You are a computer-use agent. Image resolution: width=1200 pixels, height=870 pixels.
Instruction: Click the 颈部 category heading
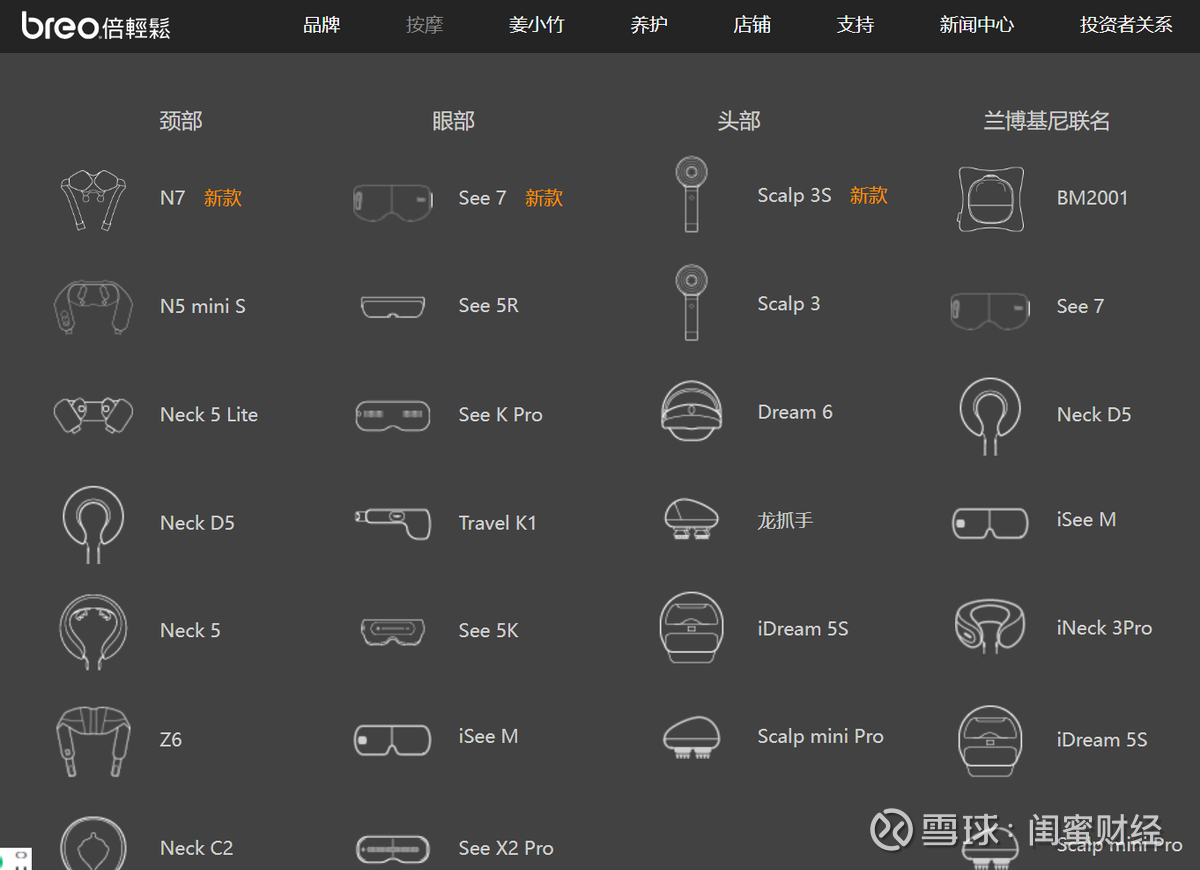[x=181, y=121]
